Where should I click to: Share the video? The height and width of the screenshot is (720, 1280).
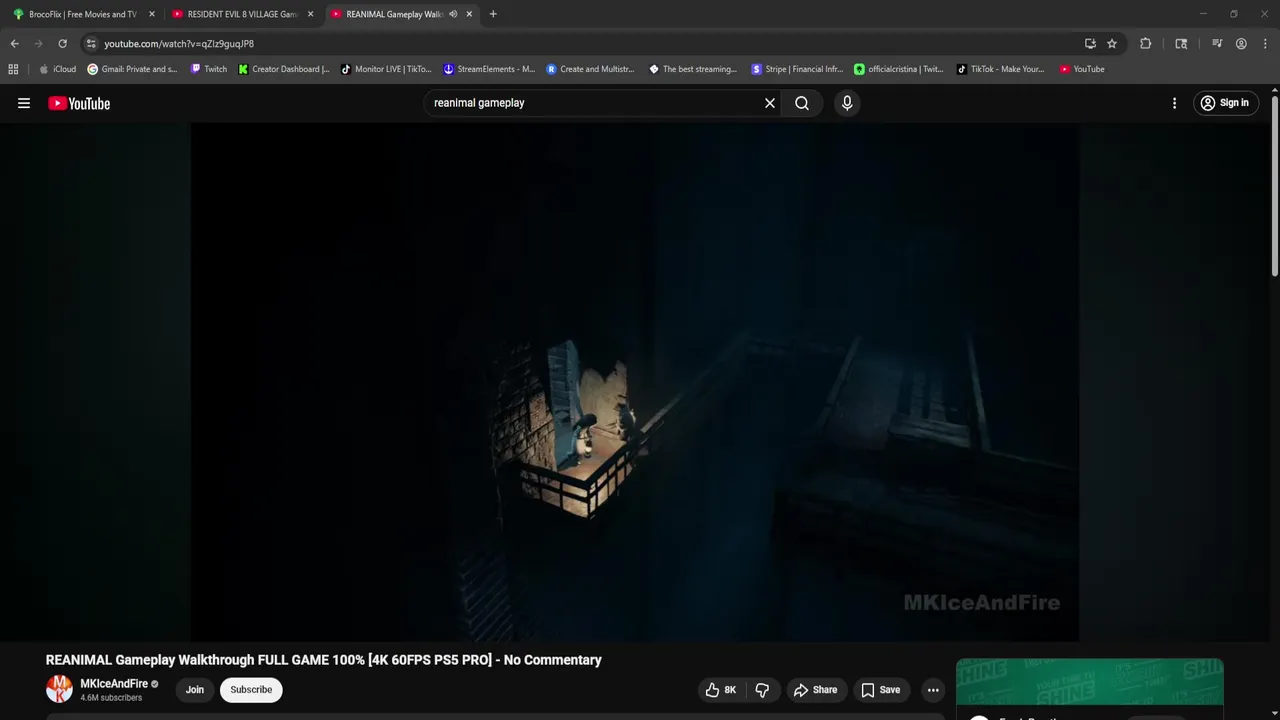coord(815,690)
